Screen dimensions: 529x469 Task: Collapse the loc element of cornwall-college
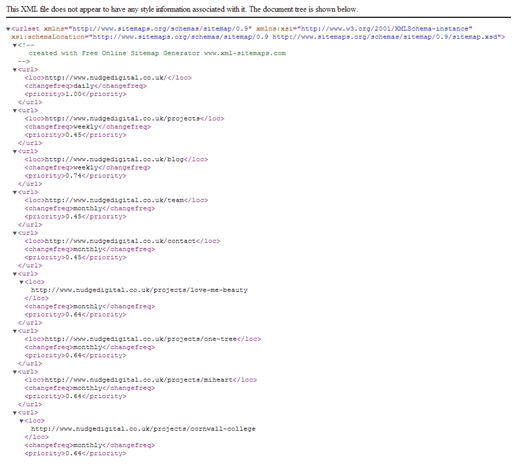(x=22, y=421)
